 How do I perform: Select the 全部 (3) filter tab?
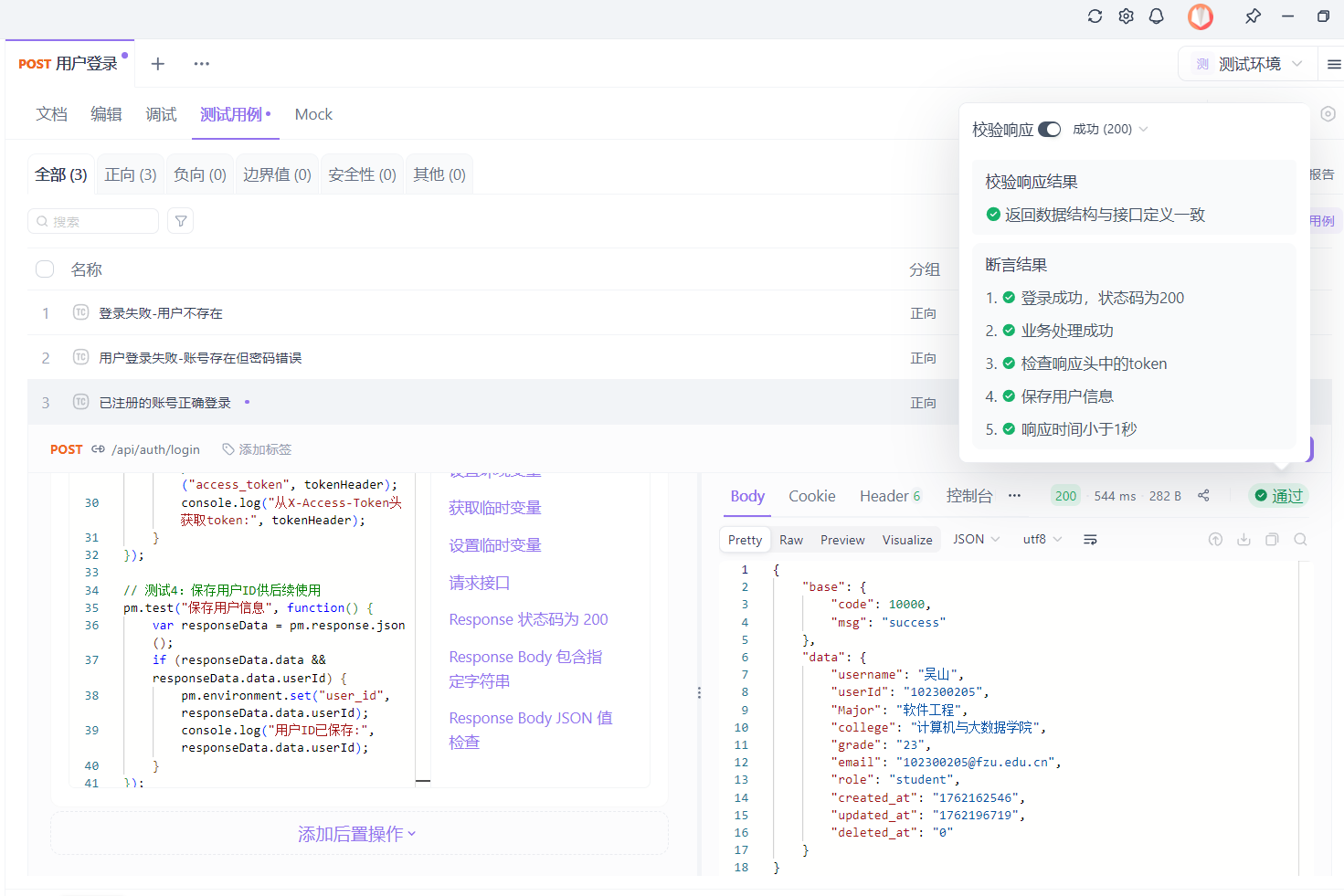tap(61, 174)
